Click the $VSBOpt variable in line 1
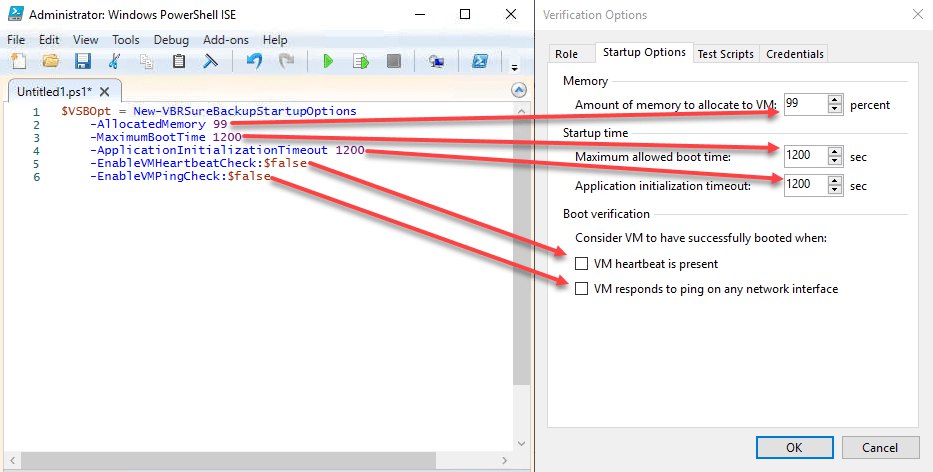The height and width of the screenshot is (472, 933). tap(86, 111)
